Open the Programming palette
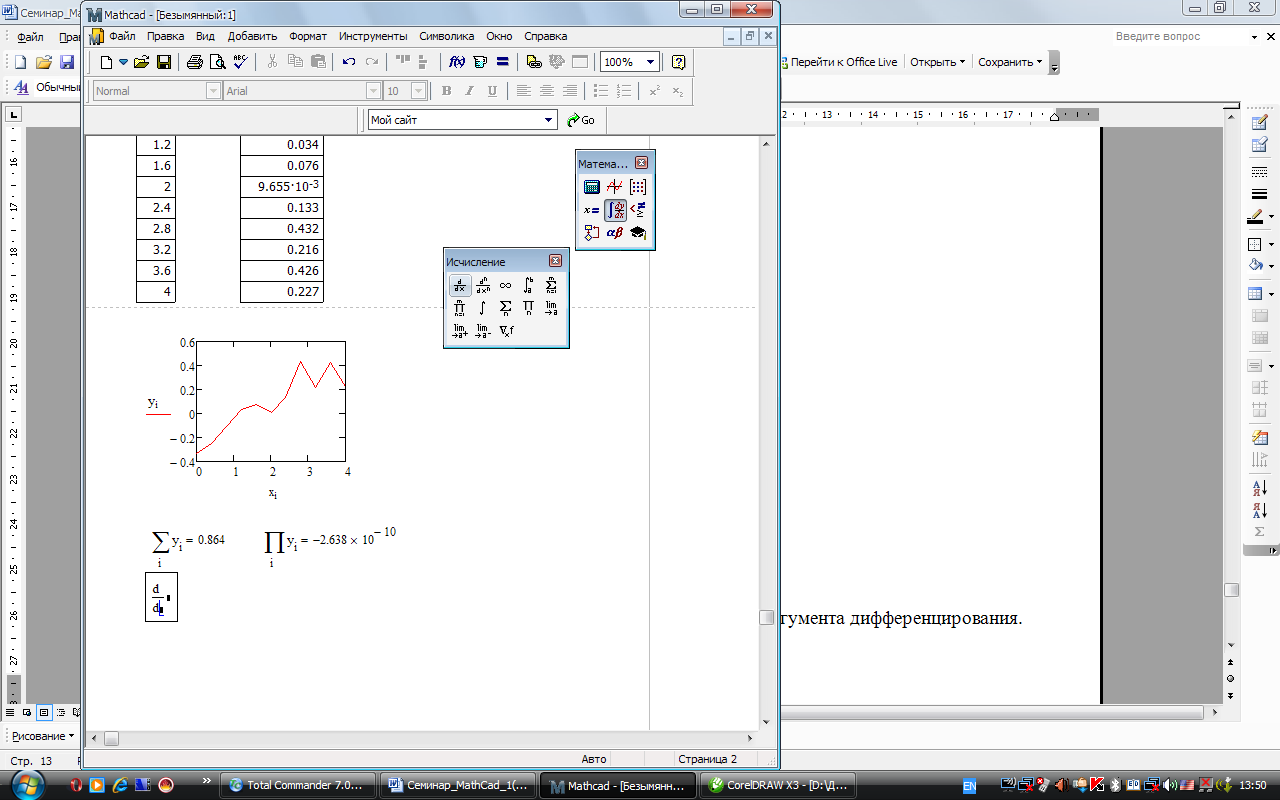The height and width of the screenshot is (800, 1280). [591, 233]
